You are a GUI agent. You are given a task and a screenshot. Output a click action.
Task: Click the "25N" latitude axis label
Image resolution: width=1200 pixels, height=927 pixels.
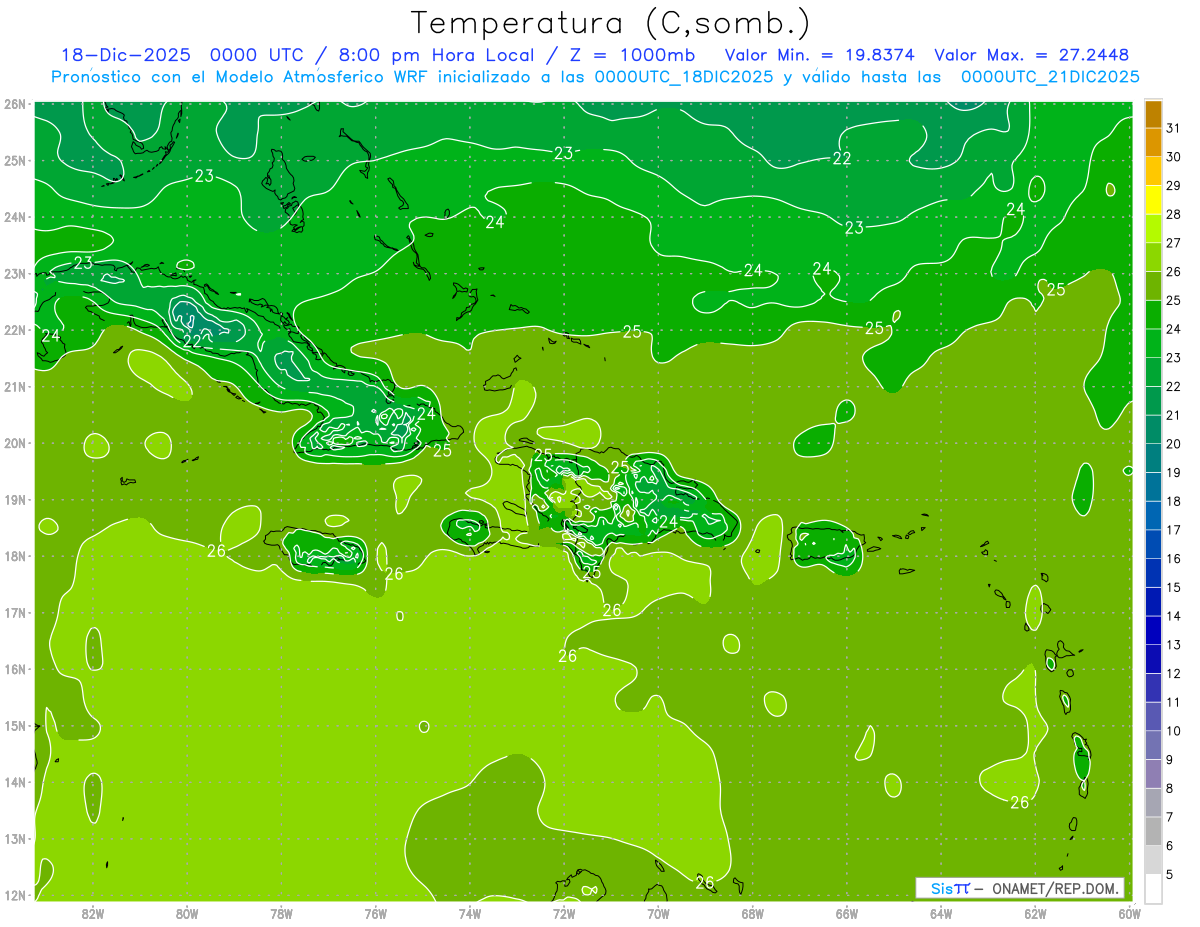pyautogui.click(x=14, y=160)
